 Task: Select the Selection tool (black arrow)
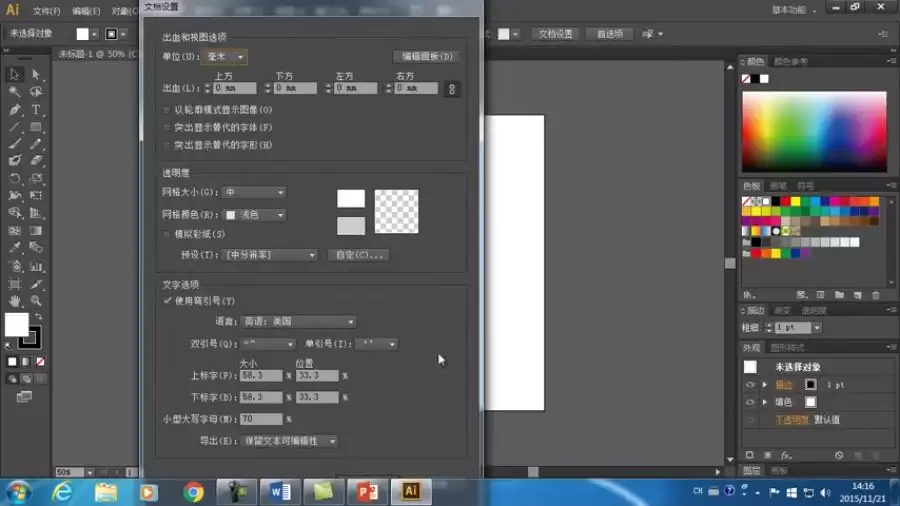(x=14, y=74)
